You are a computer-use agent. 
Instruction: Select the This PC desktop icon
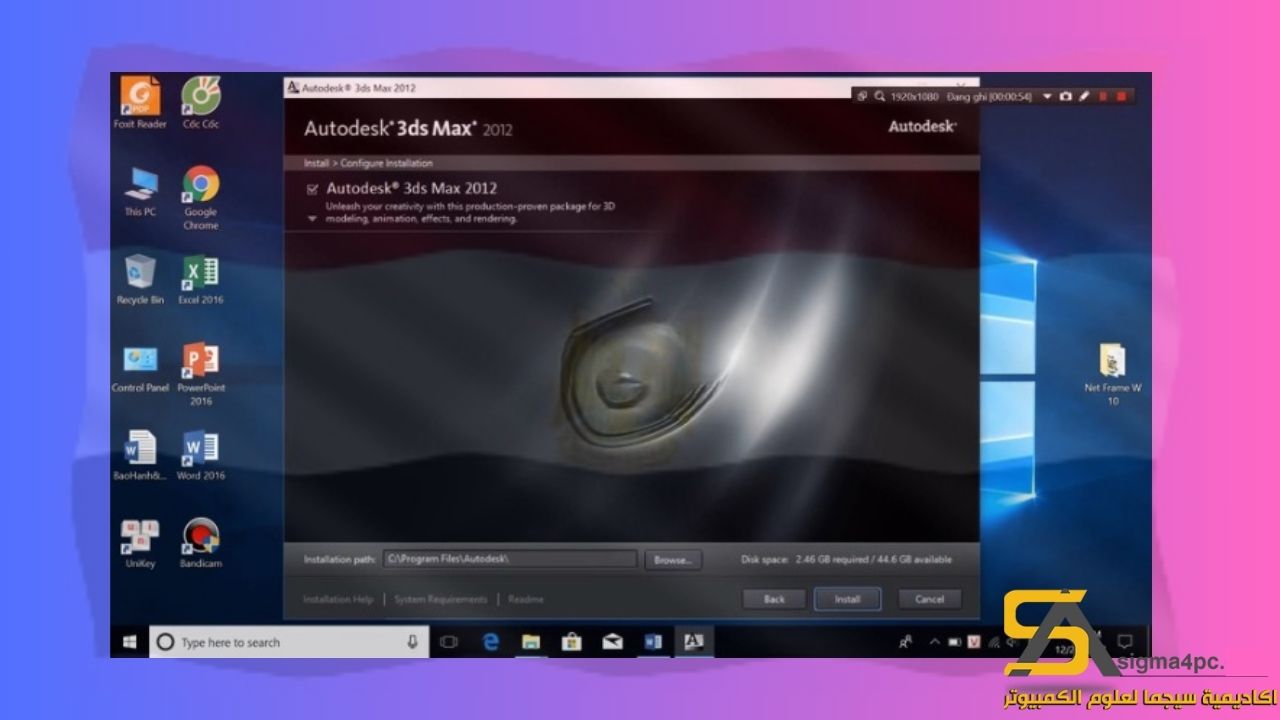[x=140, y=191]
